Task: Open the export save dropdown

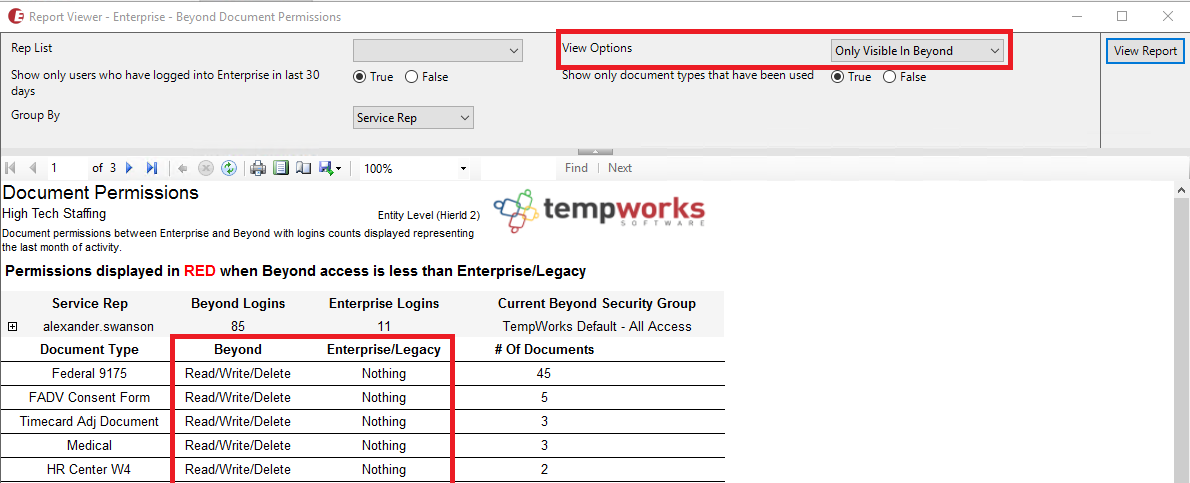Action: coord(330,168)
